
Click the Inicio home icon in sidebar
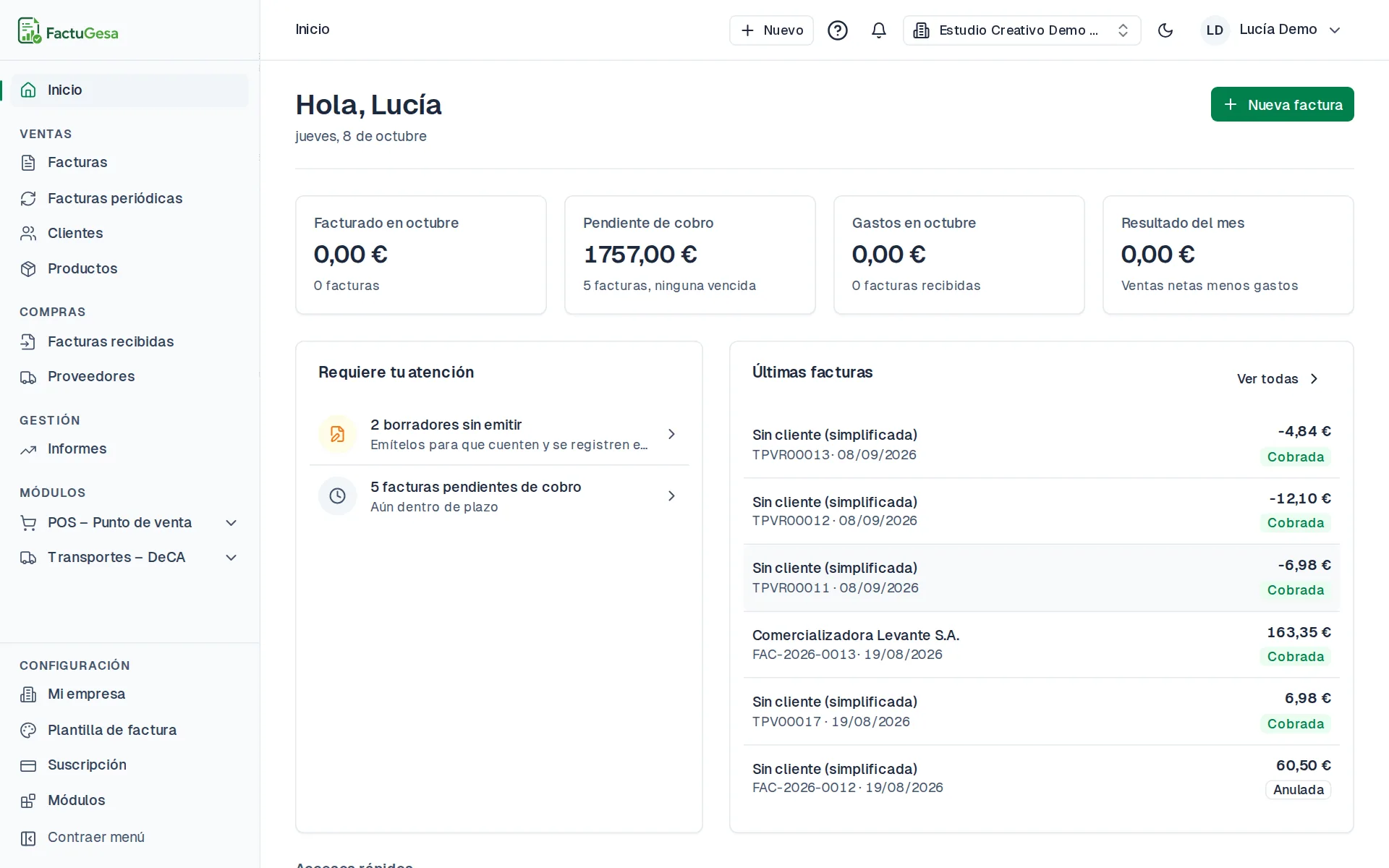click(x=28, y=90)
